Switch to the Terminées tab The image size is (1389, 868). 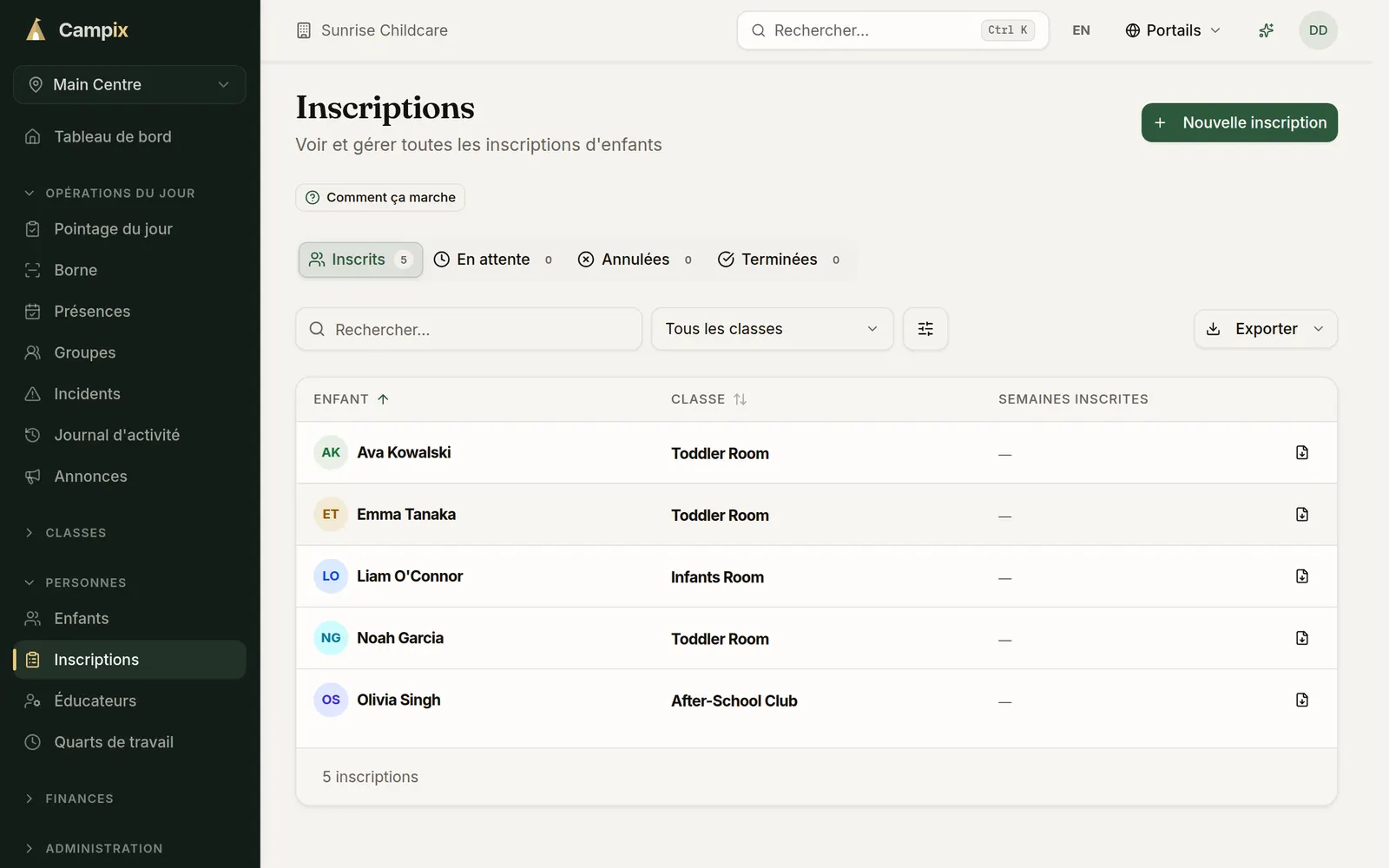[779, 260]
